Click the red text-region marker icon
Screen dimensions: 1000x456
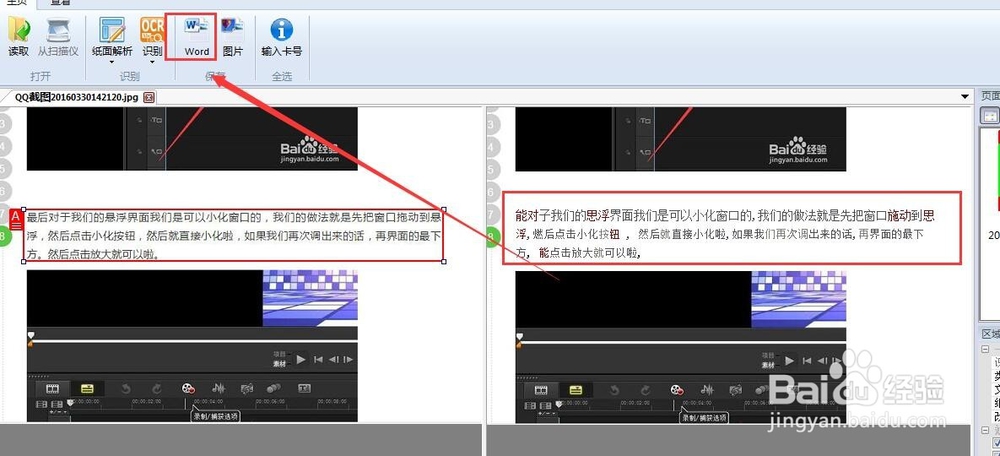point(17,221)
